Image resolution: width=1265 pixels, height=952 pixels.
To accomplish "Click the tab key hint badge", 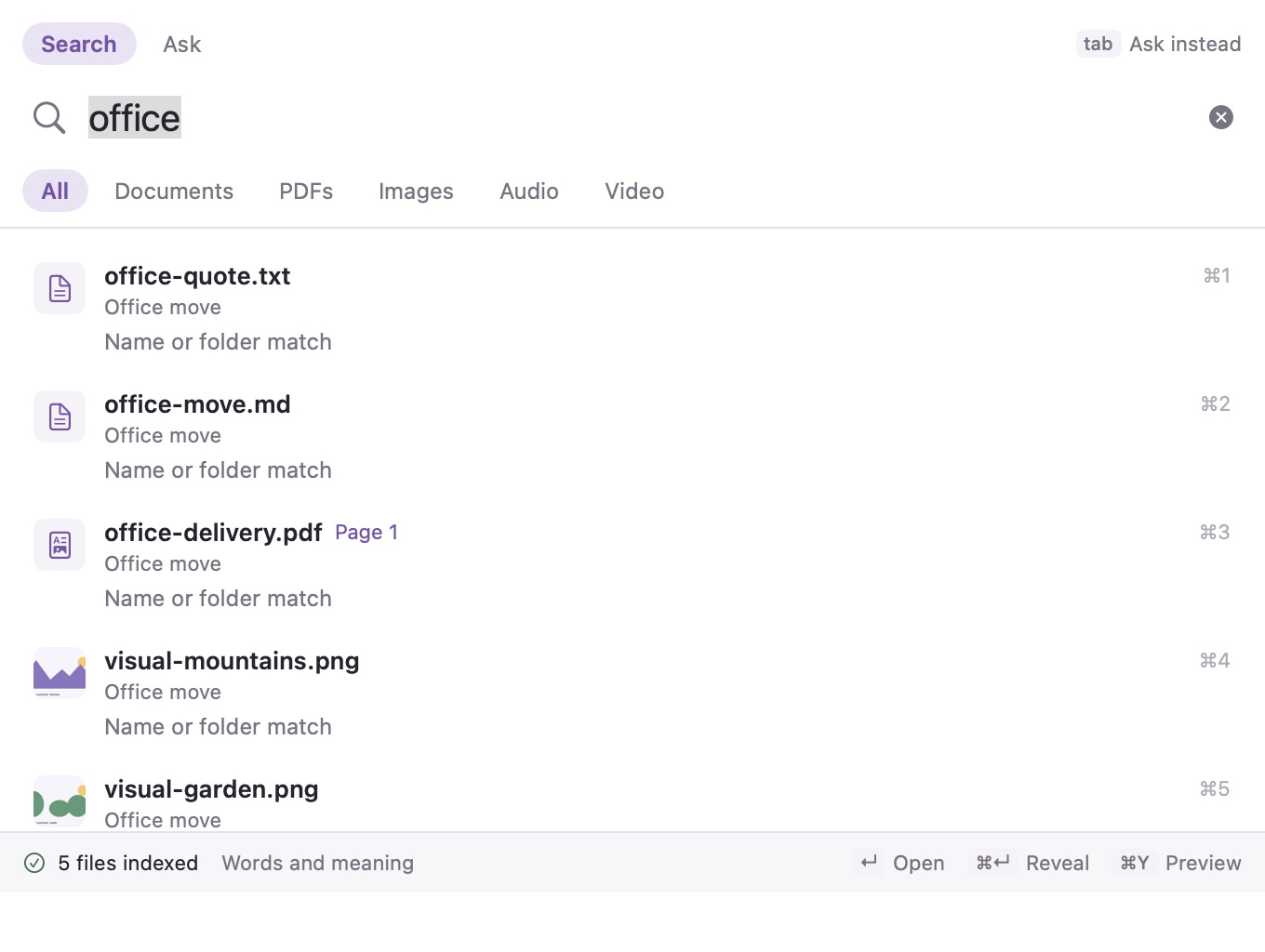I will tap(1099, 44).
